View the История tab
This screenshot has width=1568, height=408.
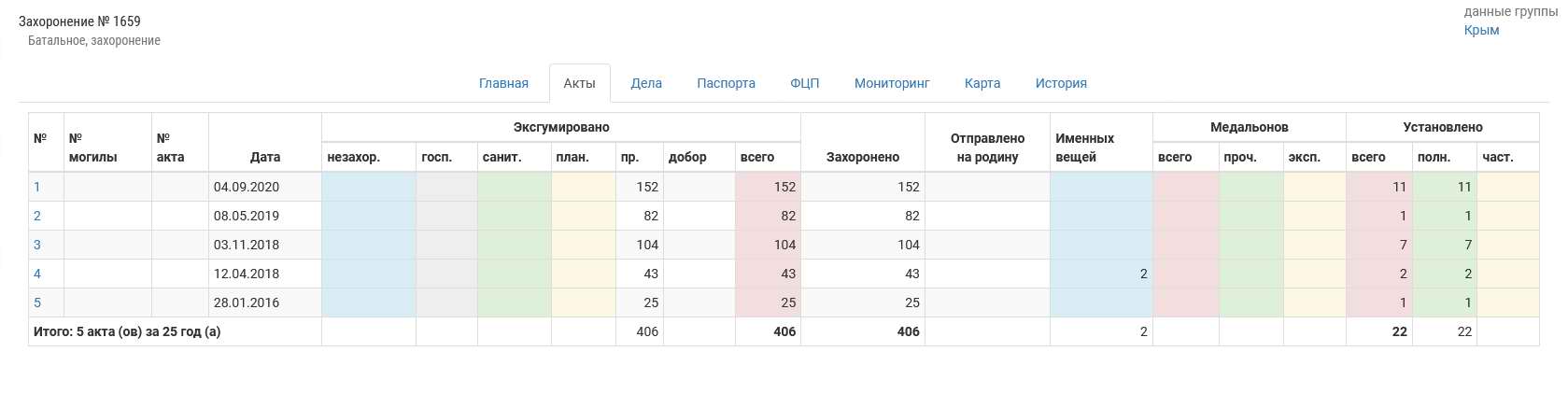pos(1061,83)
